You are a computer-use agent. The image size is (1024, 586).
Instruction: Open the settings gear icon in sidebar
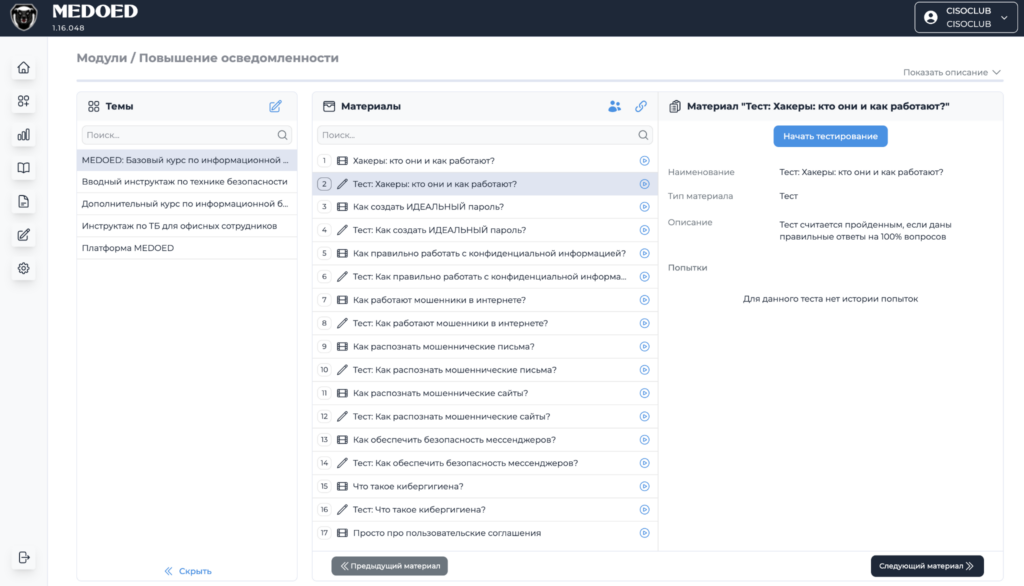pos(24,268)
